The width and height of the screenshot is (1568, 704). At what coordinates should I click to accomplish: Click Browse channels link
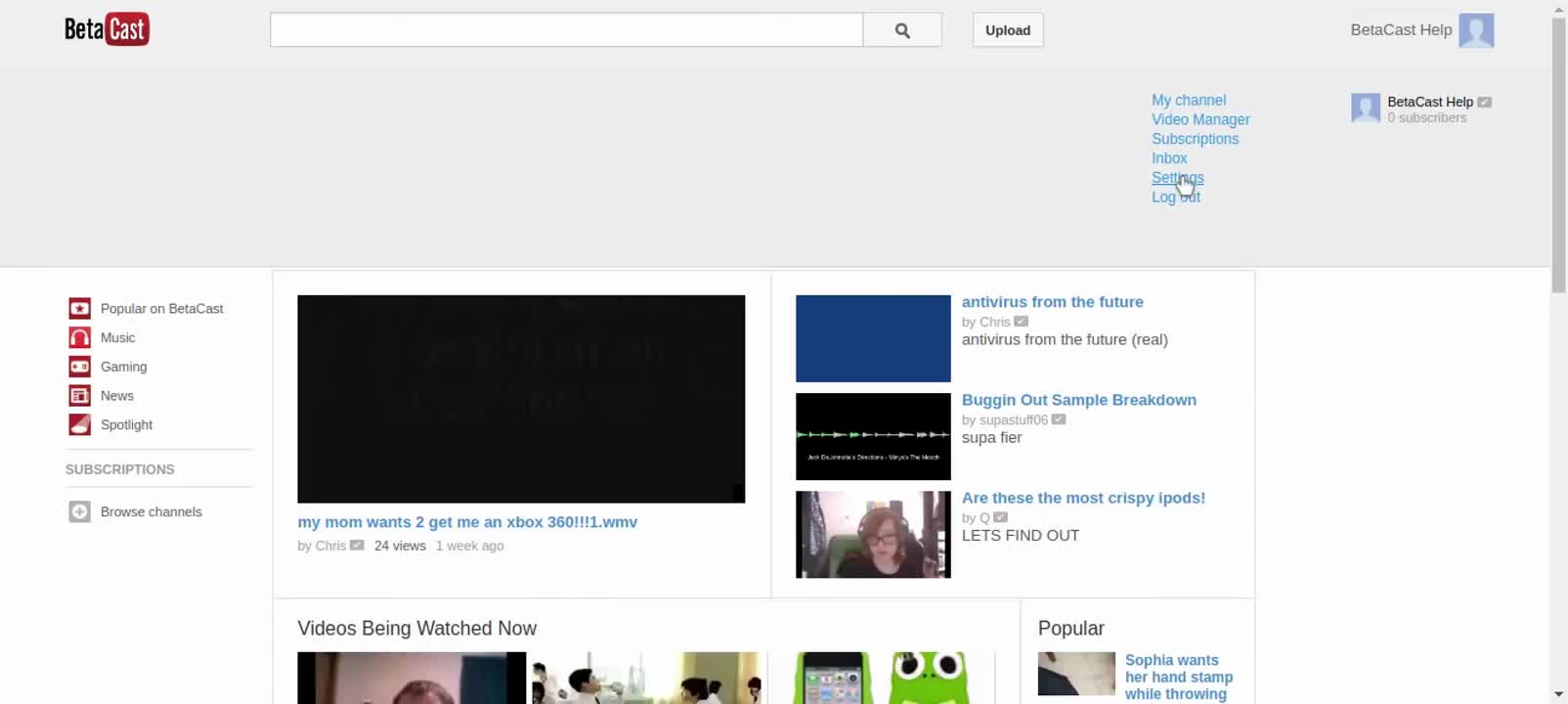pos(152,512)
